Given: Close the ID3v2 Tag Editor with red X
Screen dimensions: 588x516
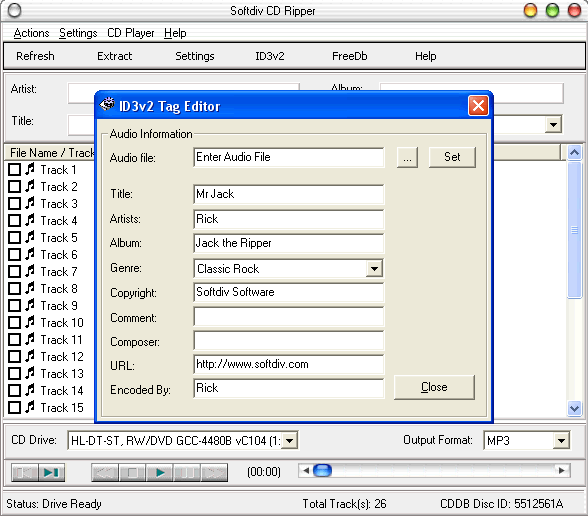Looking at the screenshot, I should (x=478, y=106).
